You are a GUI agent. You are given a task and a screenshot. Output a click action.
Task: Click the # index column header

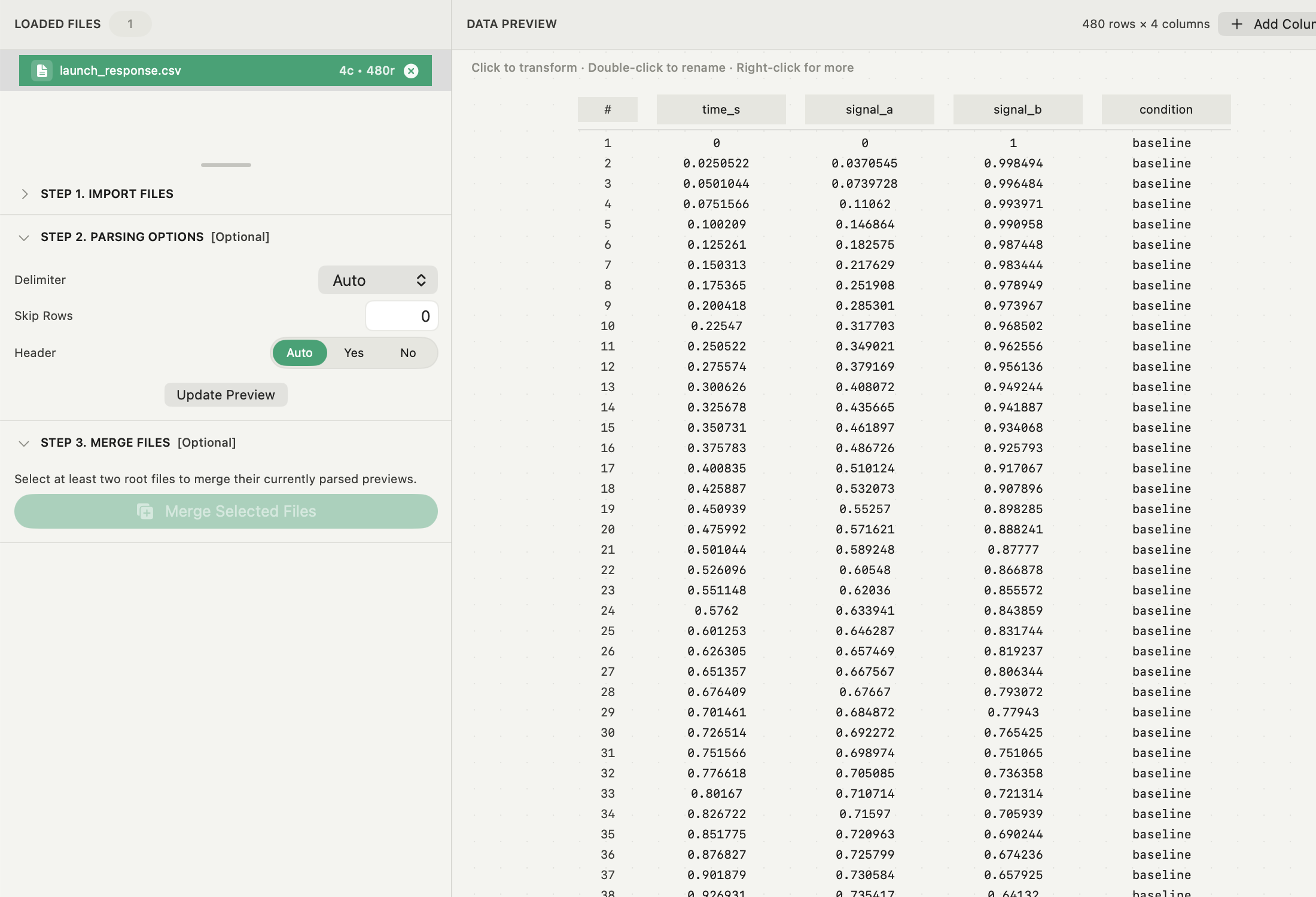[608, 109]
